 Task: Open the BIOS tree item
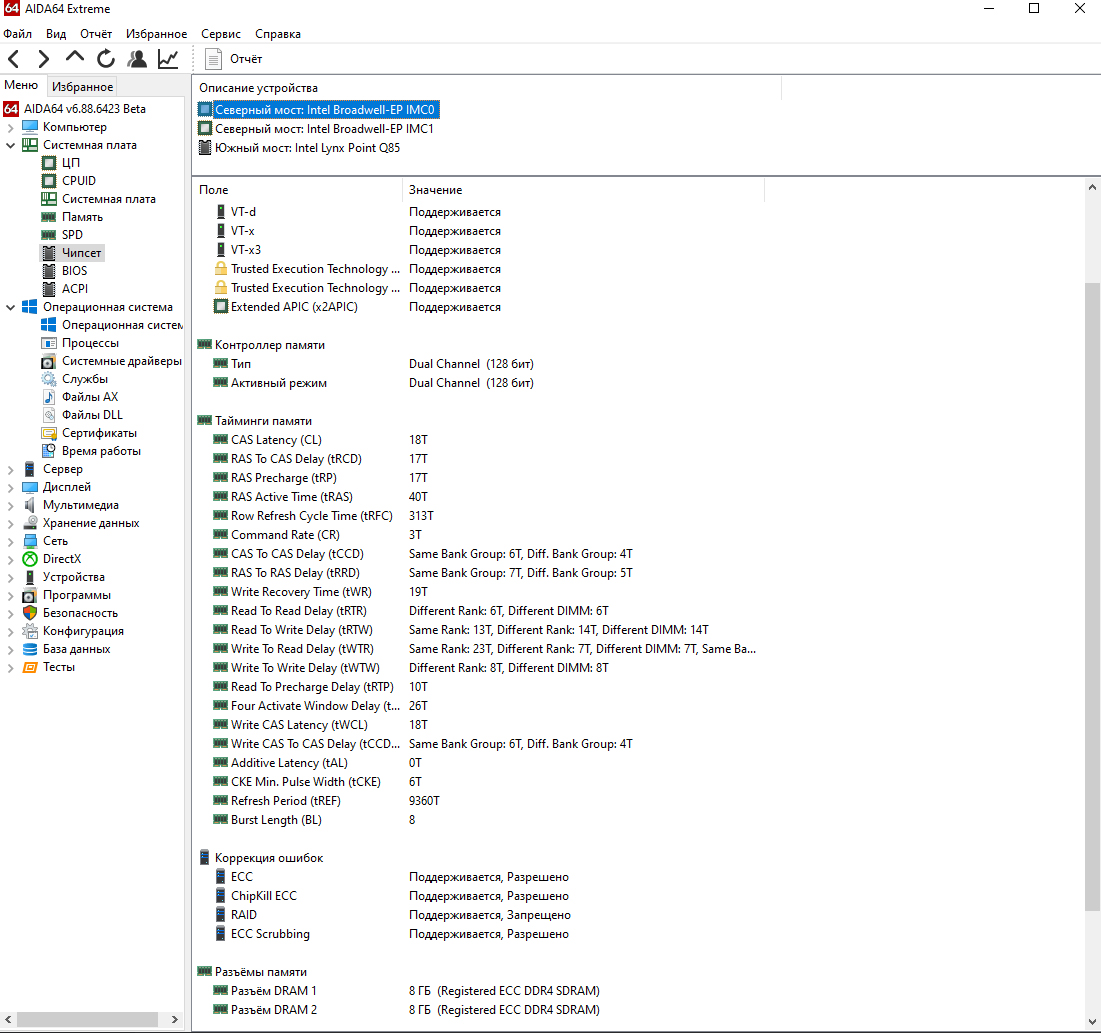click(74, 271)
